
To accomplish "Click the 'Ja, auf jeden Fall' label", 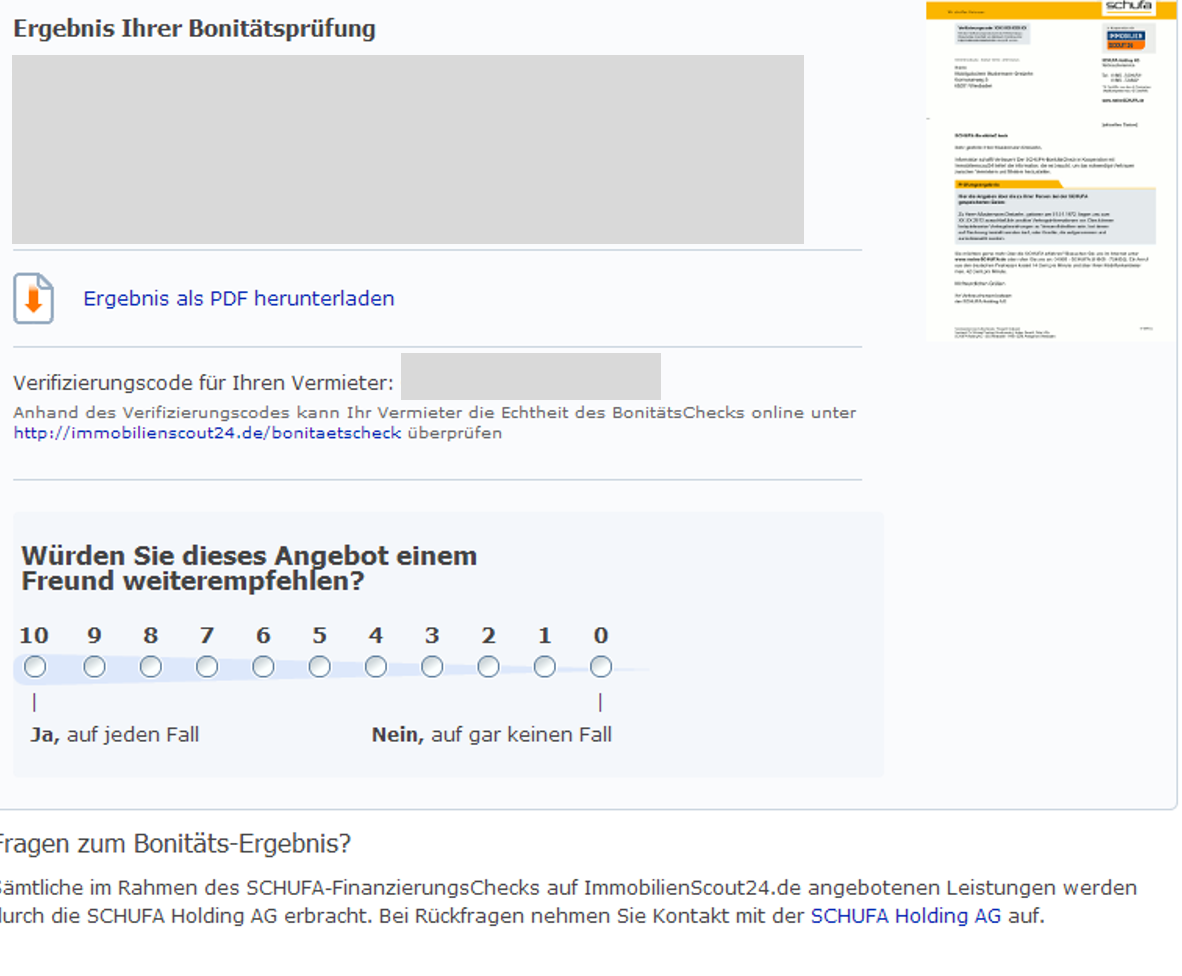I will click(x=115, y=735).
